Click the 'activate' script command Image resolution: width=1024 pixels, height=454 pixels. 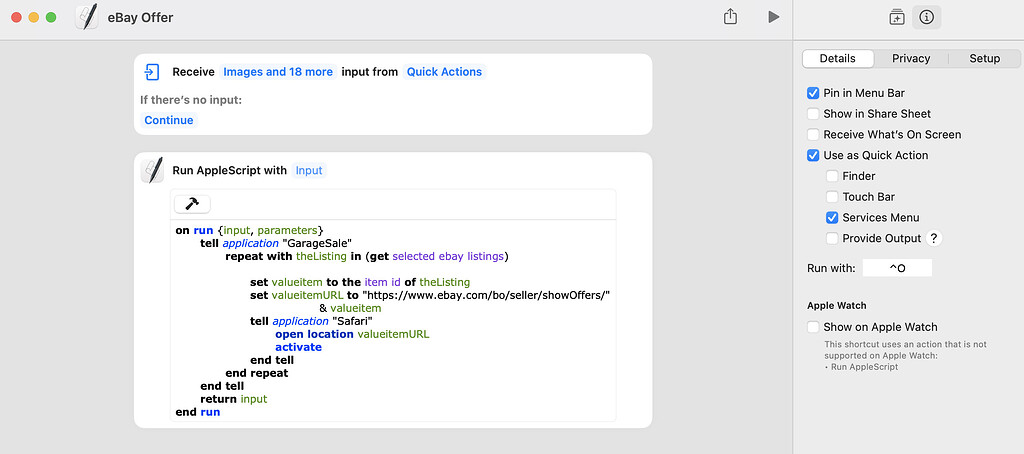pos(298,347)
